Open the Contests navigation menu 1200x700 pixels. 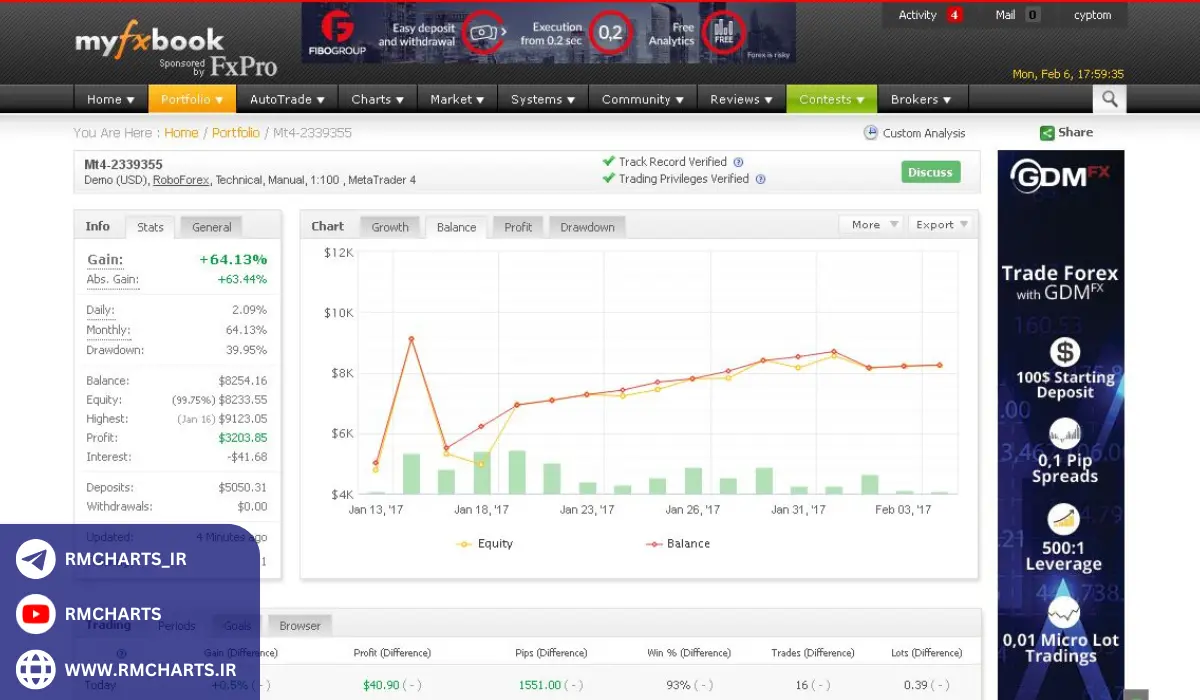coord(831,99)
